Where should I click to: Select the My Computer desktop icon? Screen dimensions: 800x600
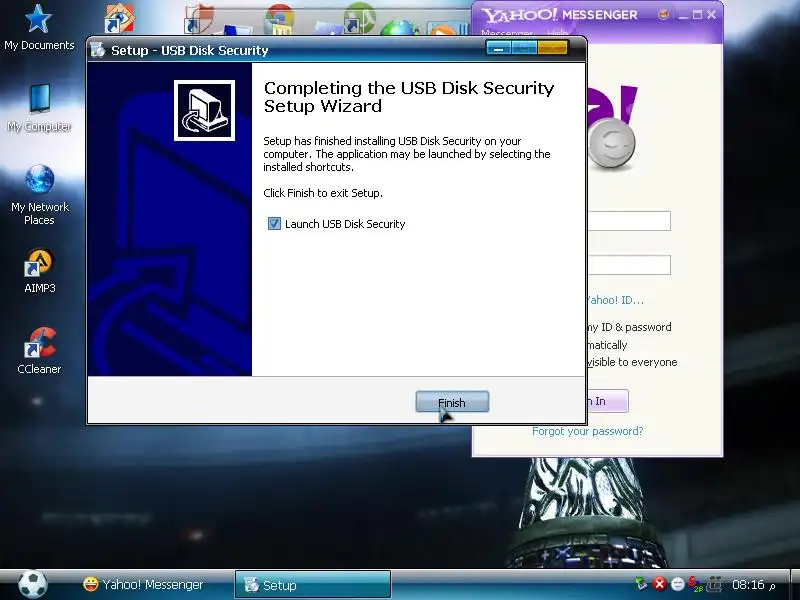39,108
